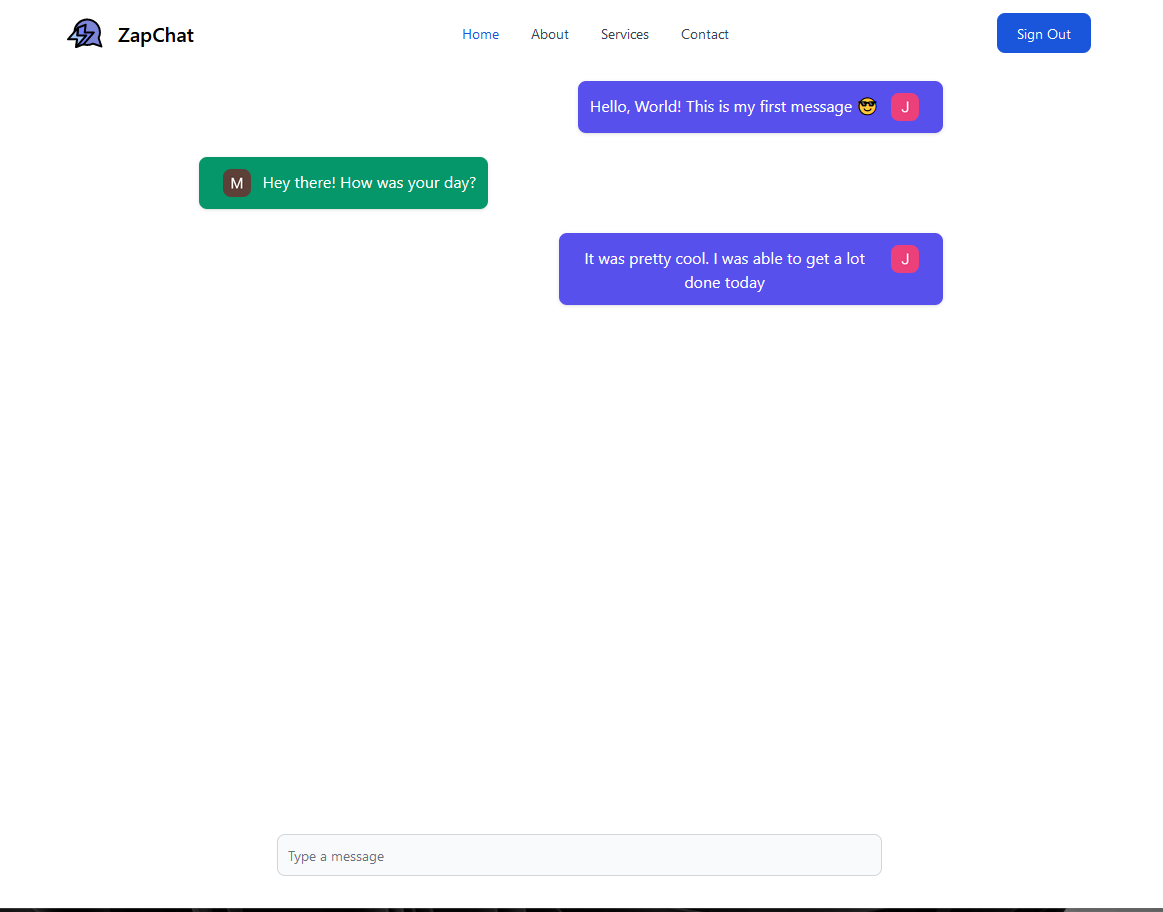Viewport: 1163px width, 912px height.
Task: Click the M avatar on the green message
Action: point(237,183)
